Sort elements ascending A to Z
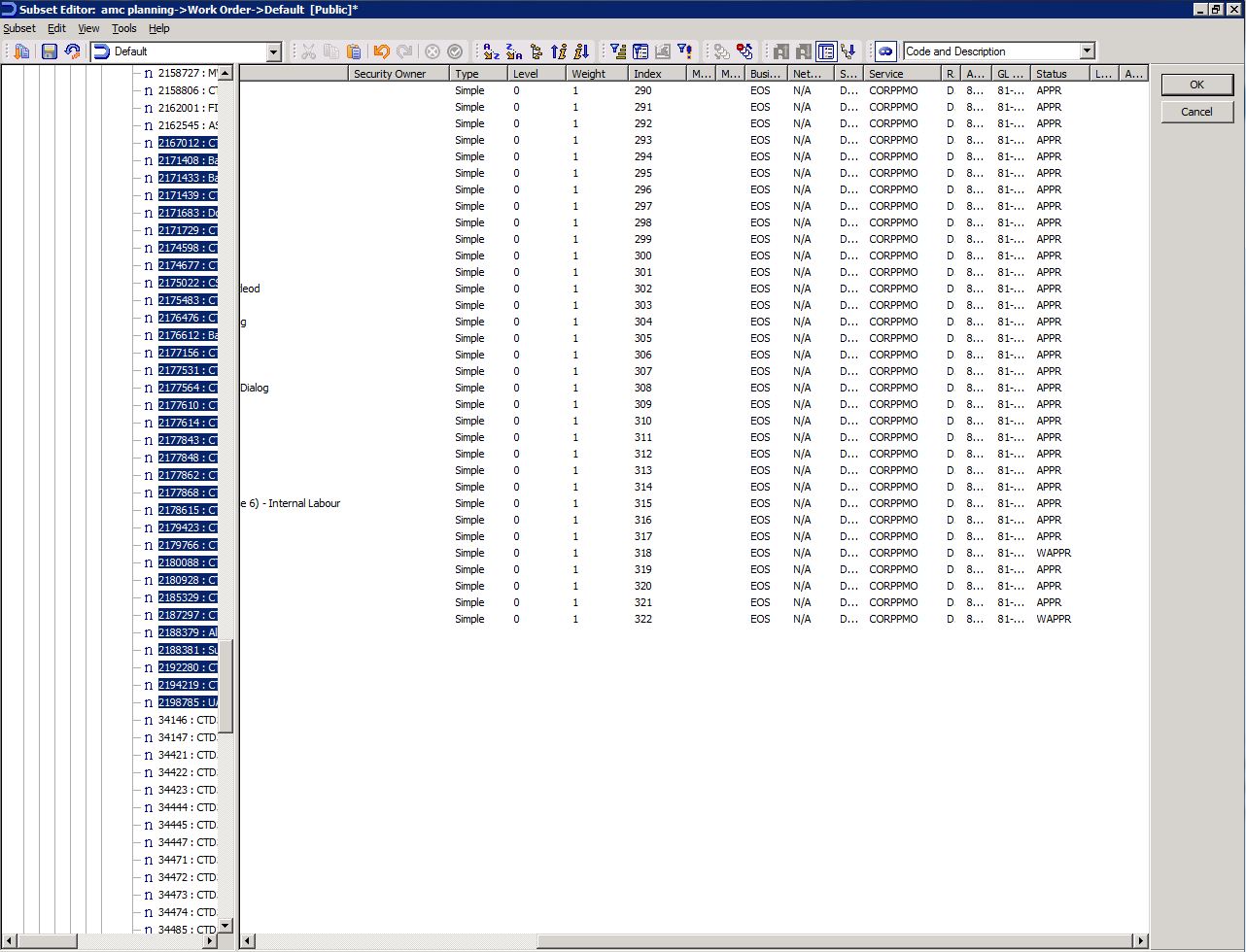This screenshot has height=952, width=1246. click(x=491, y=51)
